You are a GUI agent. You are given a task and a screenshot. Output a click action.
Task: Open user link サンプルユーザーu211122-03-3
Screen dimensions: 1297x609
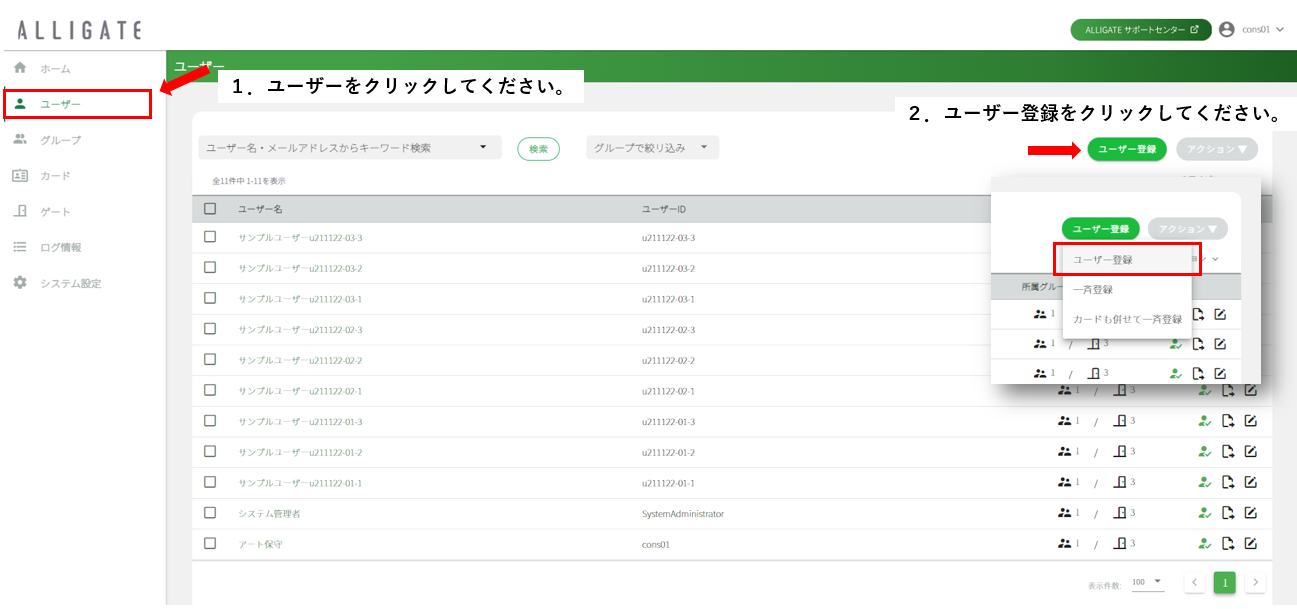point(300,238)
